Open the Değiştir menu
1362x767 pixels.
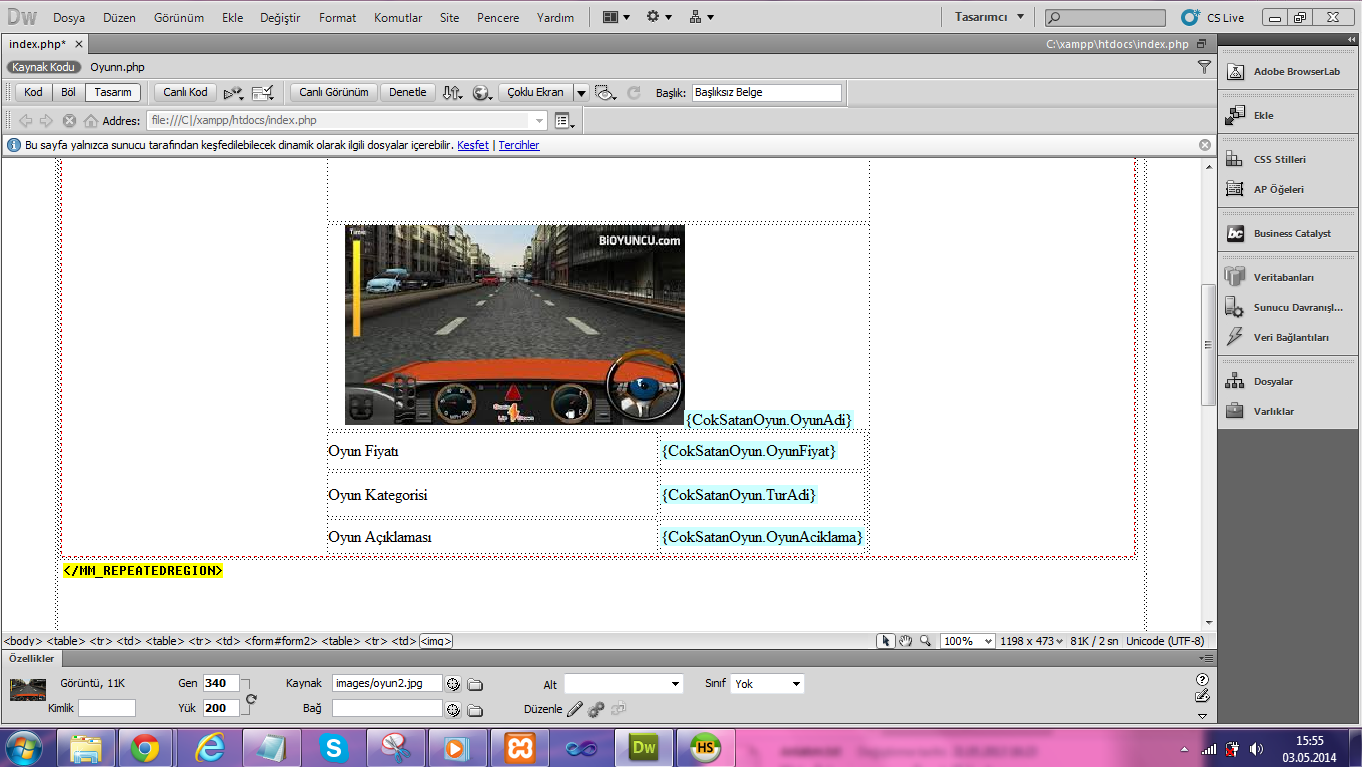pos(281,18)
